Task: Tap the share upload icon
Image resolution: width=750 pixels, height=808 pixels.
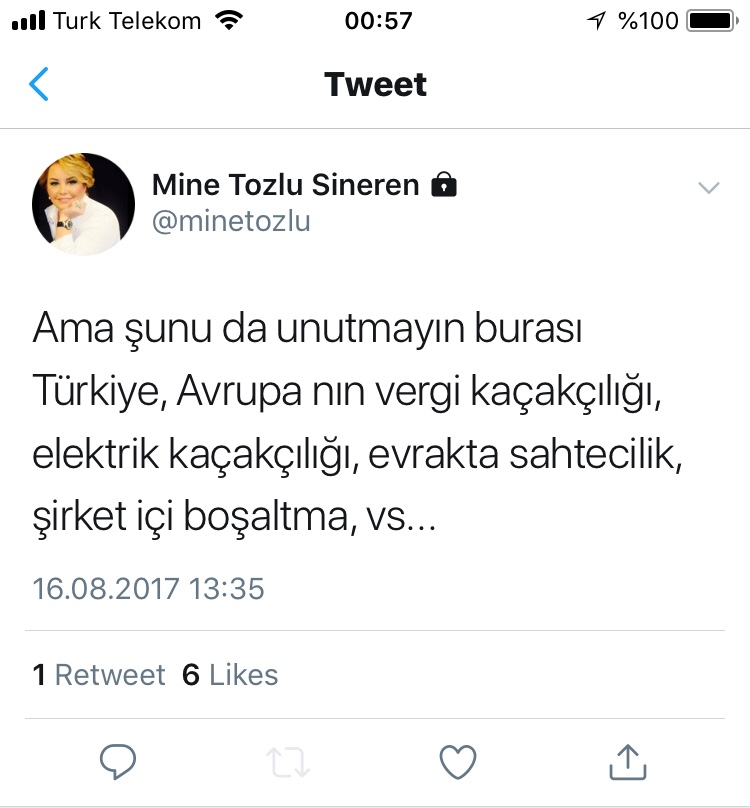Action: (x=628, y=761)
